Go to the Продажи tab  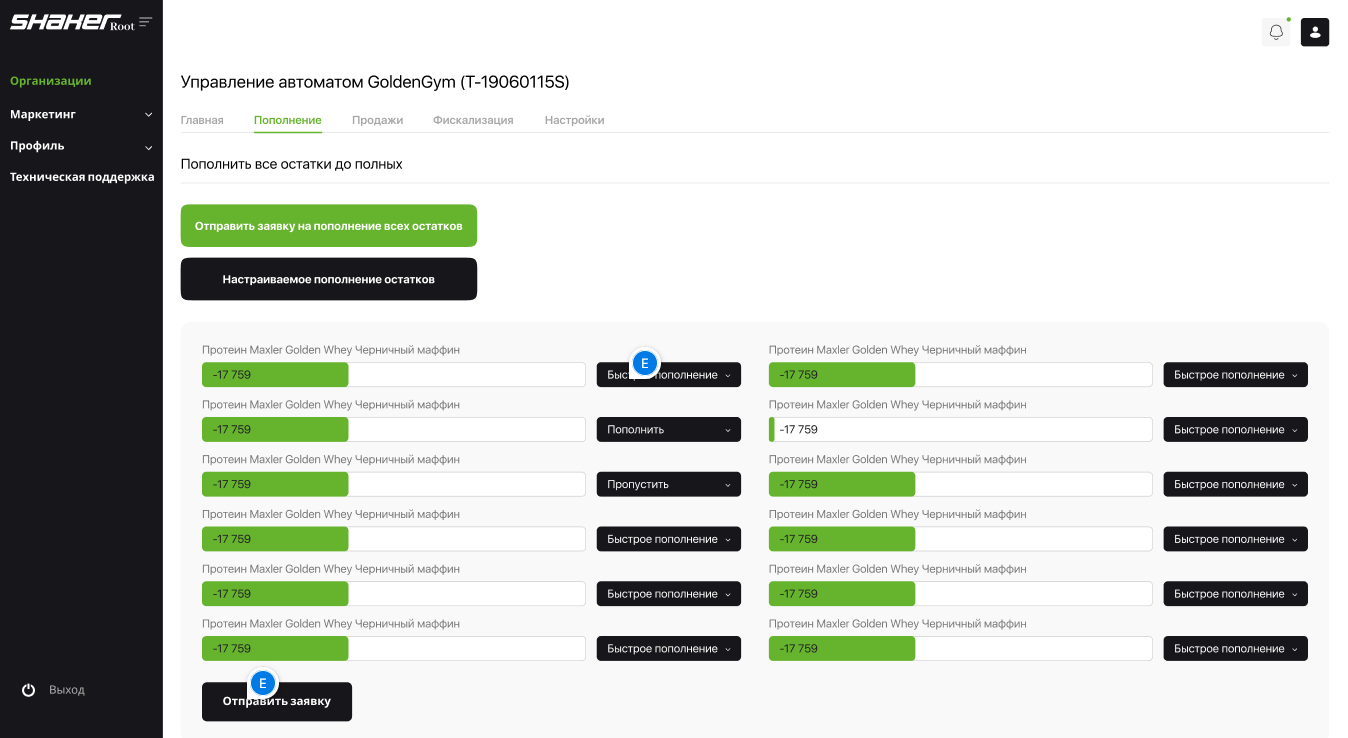[377, 120]
